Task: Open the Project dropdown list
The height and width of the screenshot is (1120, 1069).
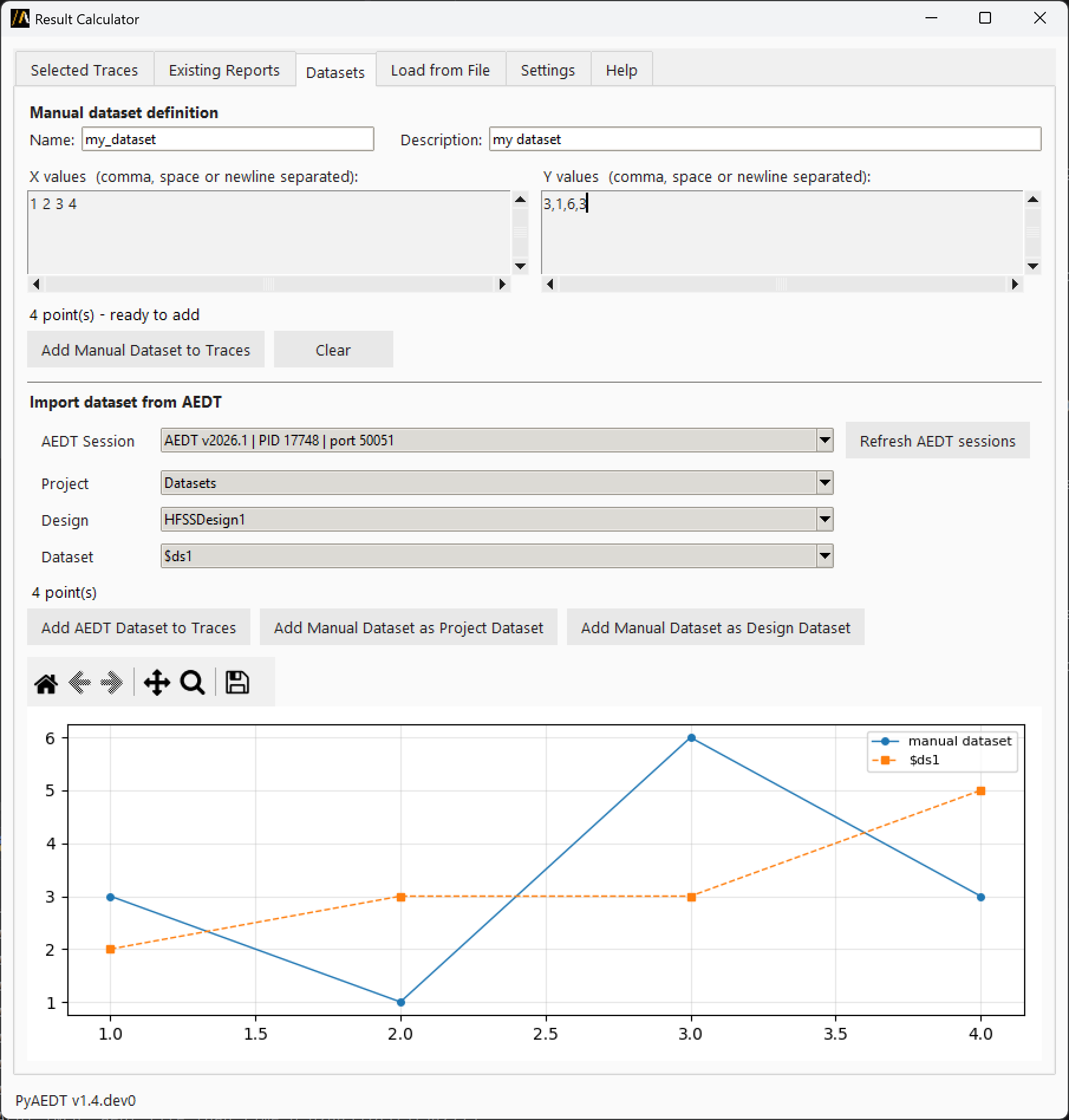Action: [825, 483]
